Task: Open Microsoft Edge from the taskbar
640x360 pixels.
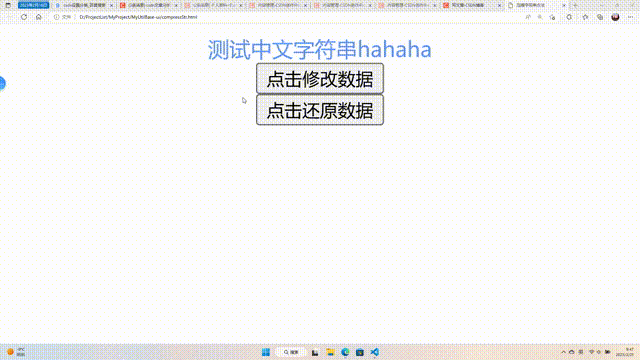Action: (x=345, y=352)
